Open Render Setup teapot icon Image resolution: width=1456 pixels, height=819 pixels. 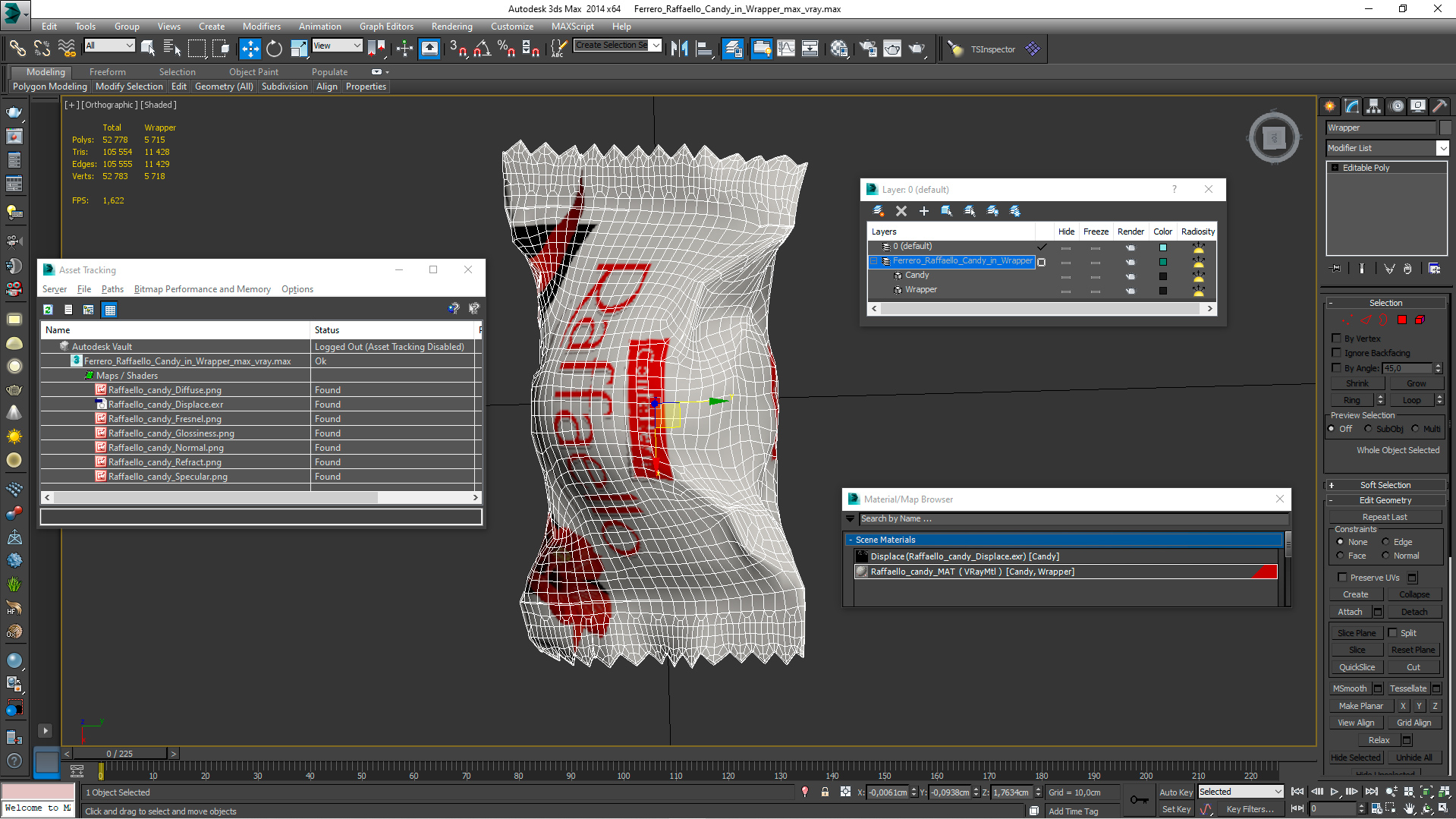pos(868,49)
